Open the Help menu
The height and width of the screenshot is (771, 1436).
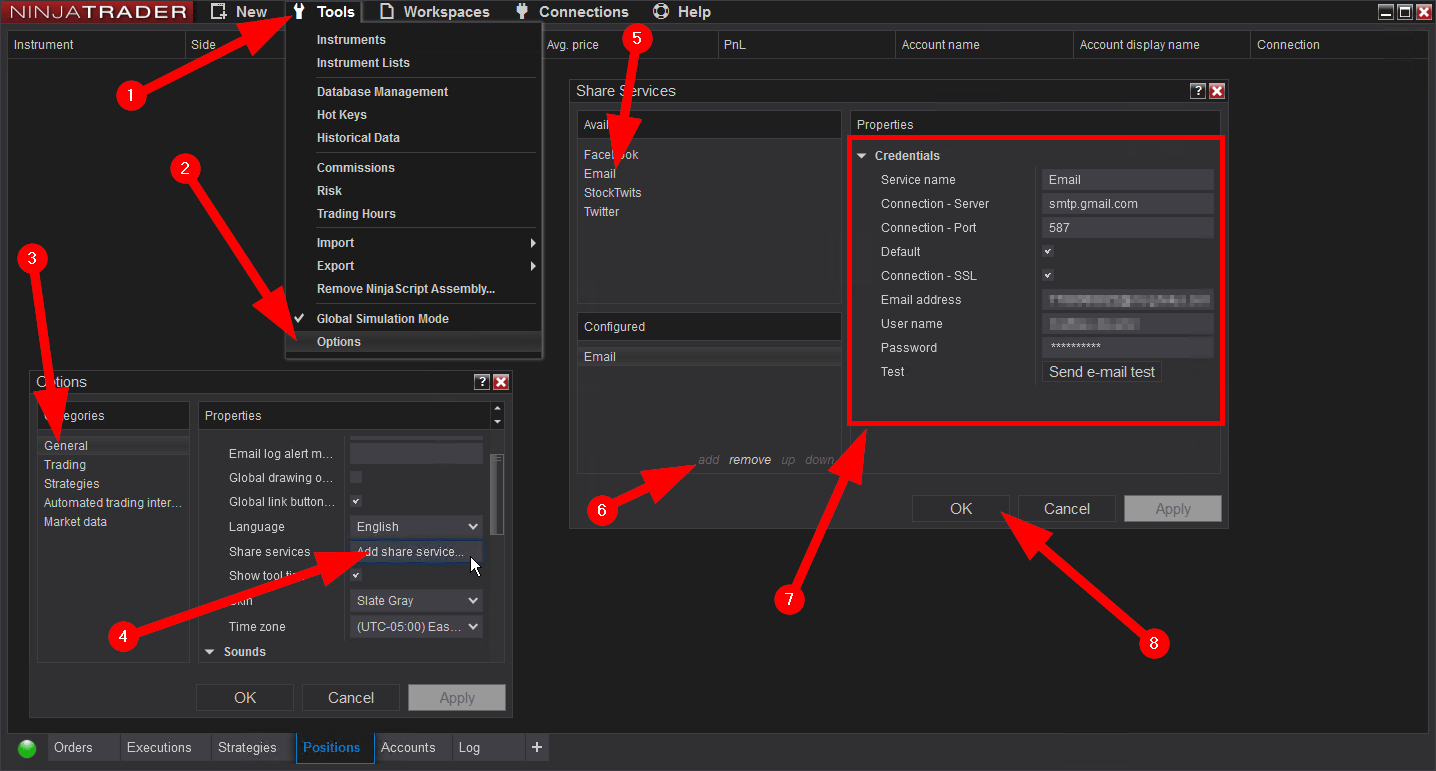point(682,12)
